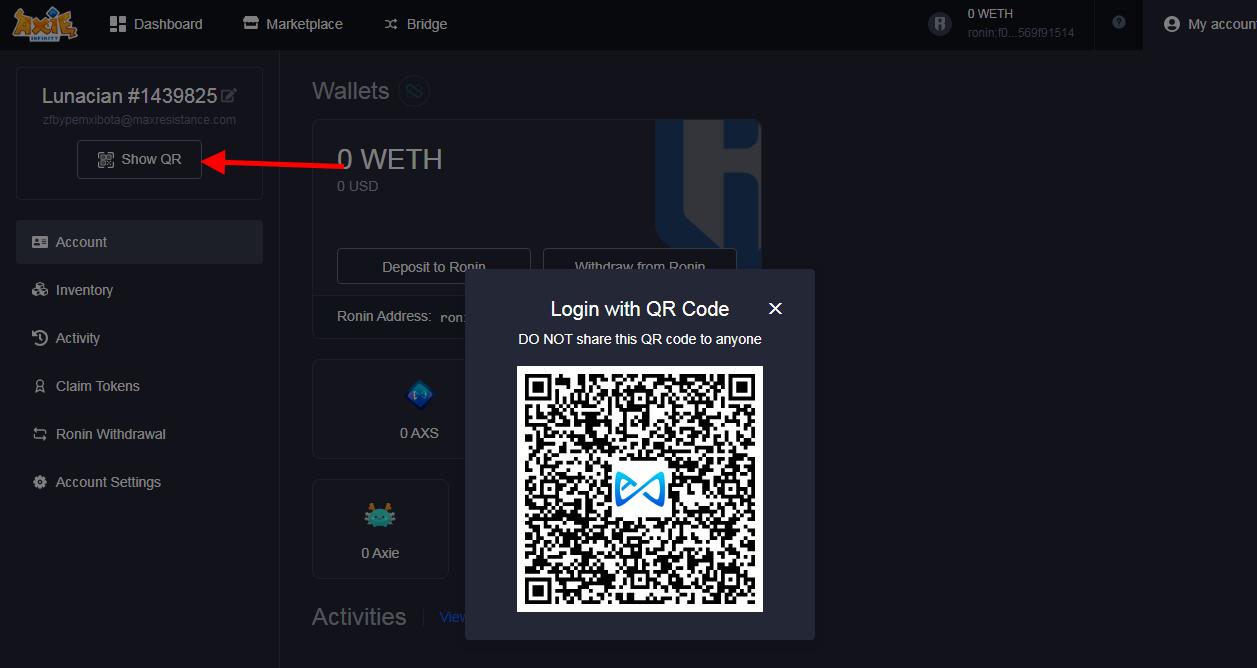Select Account in the sidebar
This screenshot has width=1257, height=668.
coord(139,242)
